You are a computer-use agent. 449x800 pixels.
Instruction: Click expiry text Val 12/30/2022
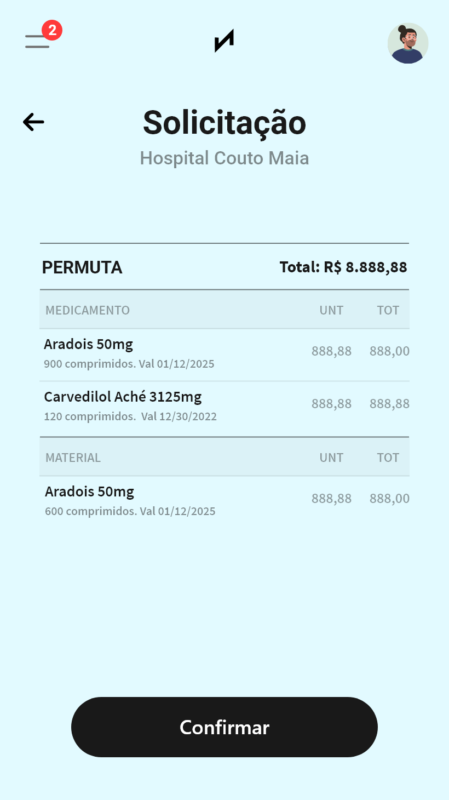point(179,416)
